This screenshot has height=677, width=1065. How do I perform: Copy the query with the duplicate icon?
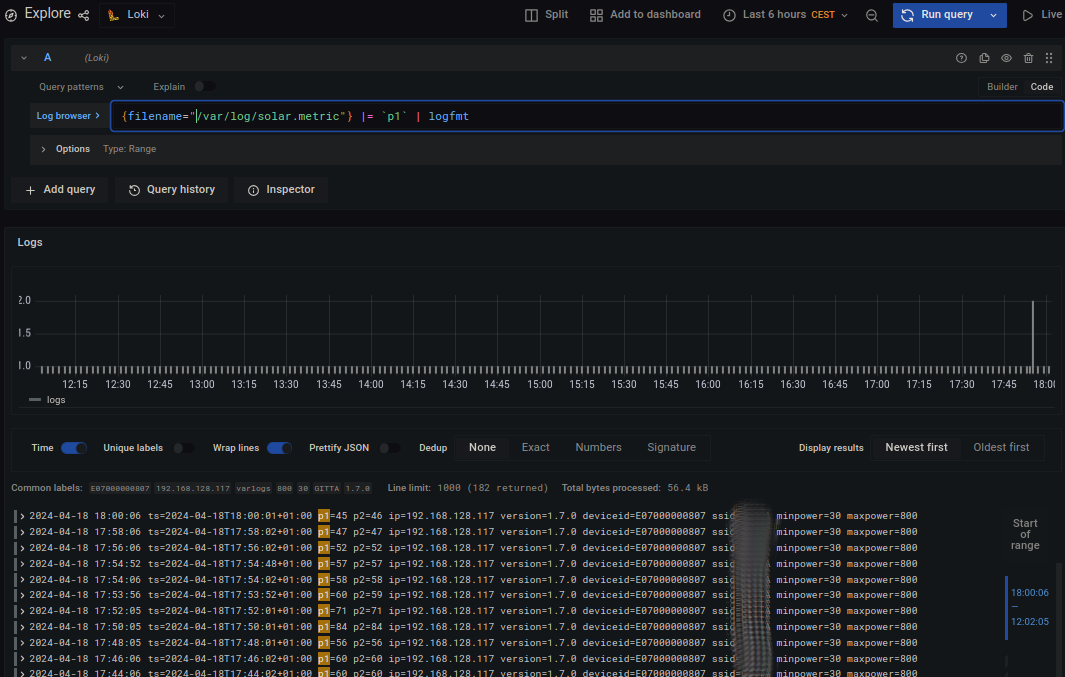point(984,58)
